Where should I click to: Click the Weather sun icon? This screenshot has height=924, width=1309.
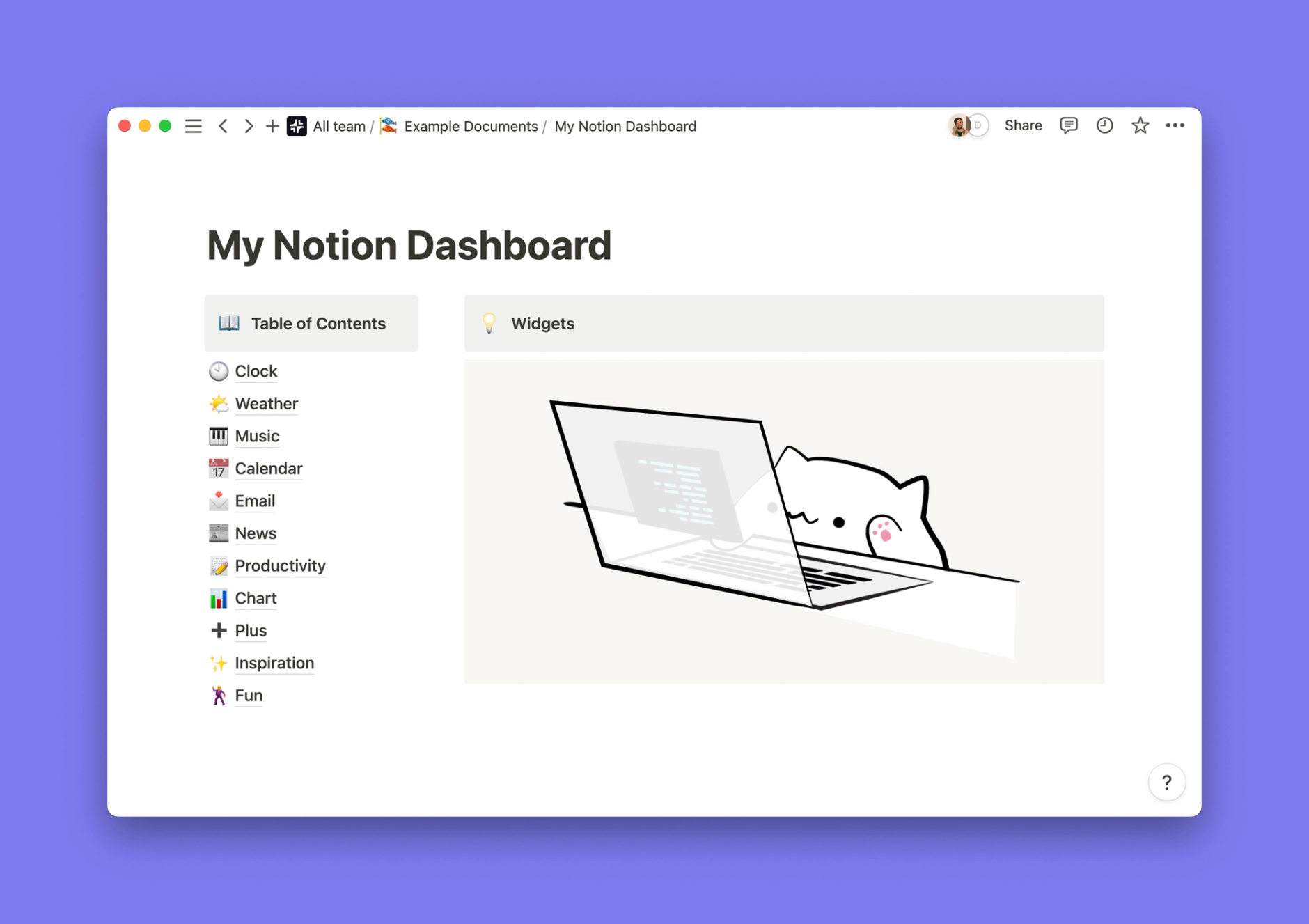point(219,404)
